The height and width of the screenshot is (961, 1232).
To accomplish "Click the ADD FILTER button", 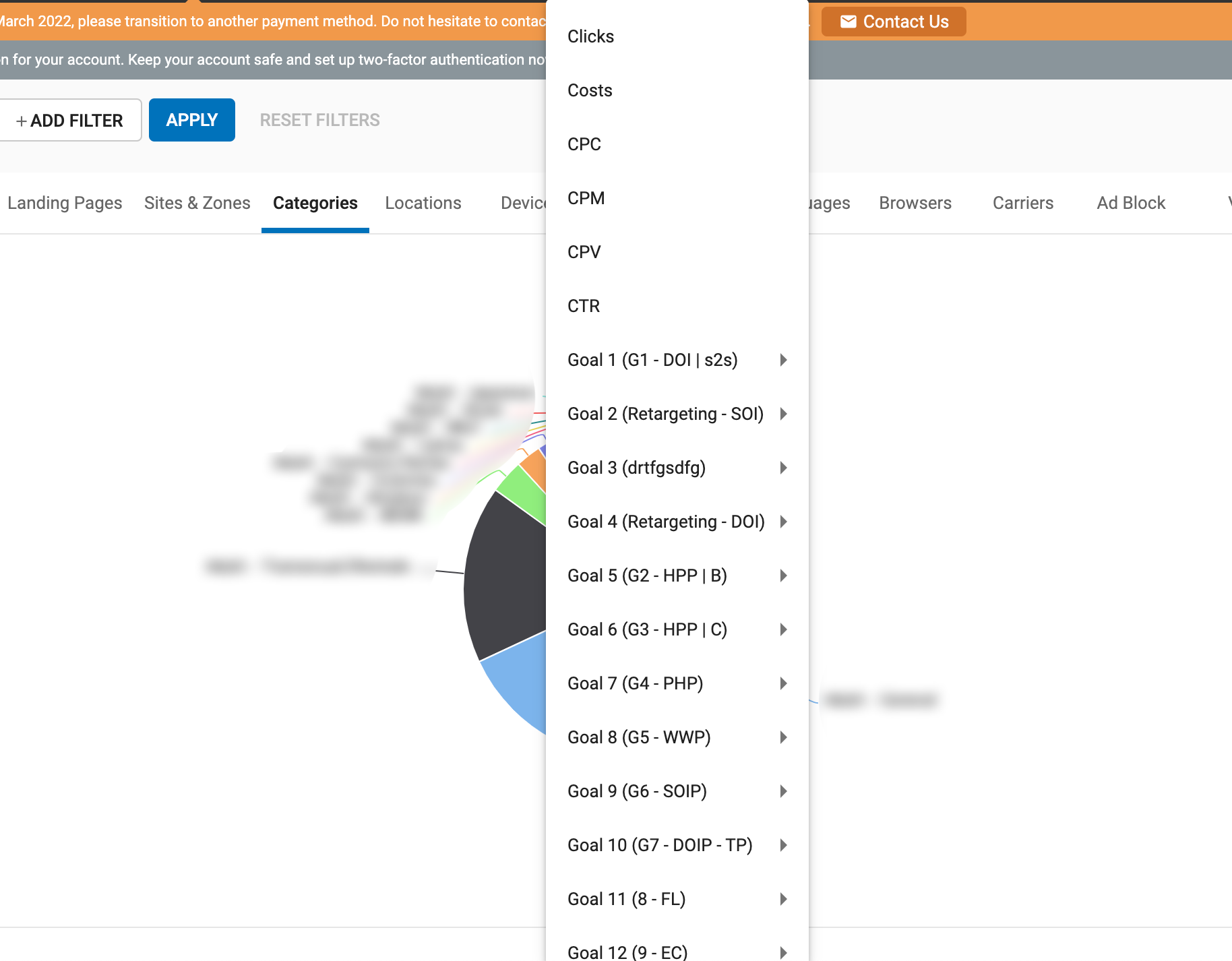I will pos(69,120).
